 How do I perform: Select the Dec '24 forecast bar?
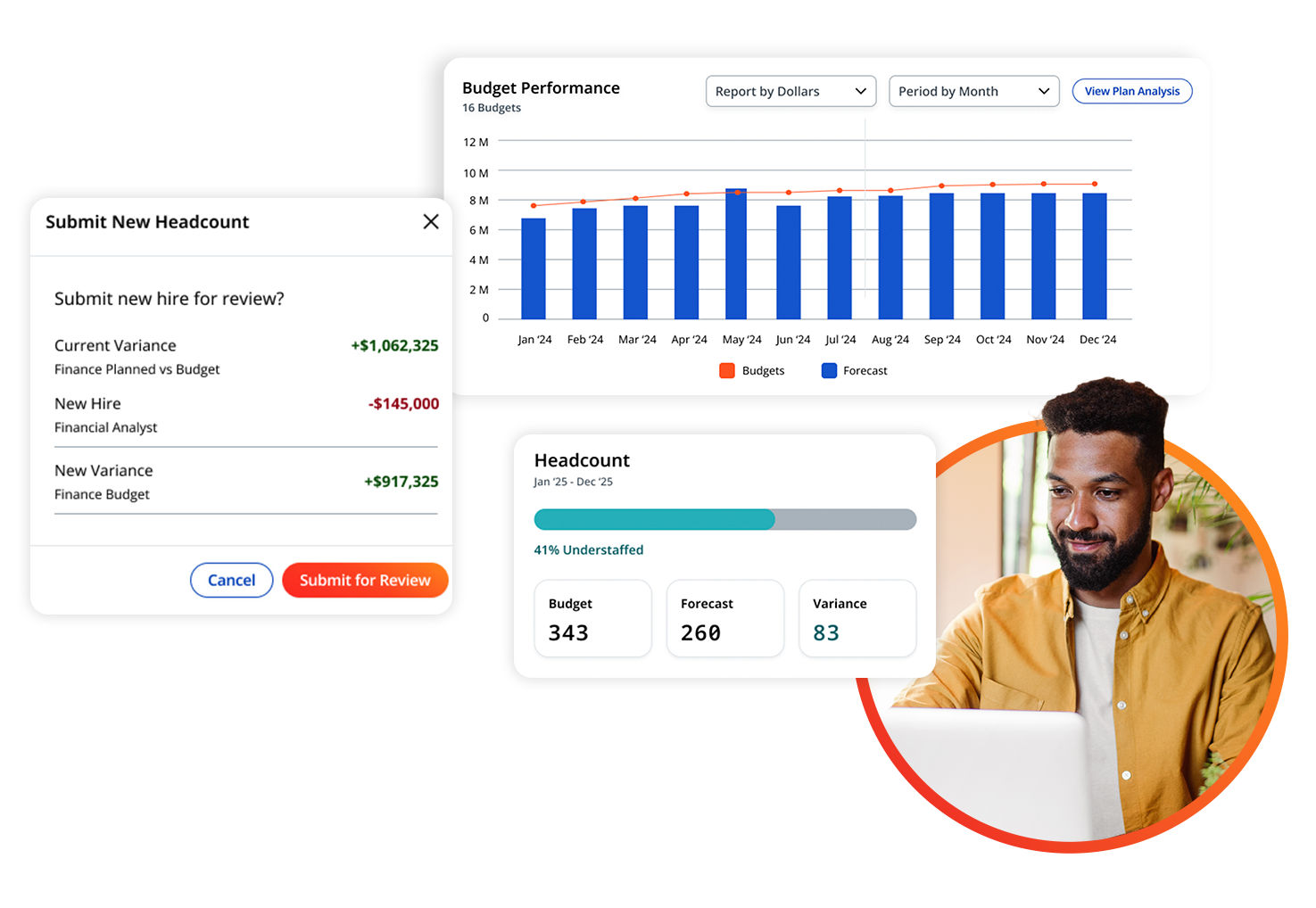tap(1095, 256)
